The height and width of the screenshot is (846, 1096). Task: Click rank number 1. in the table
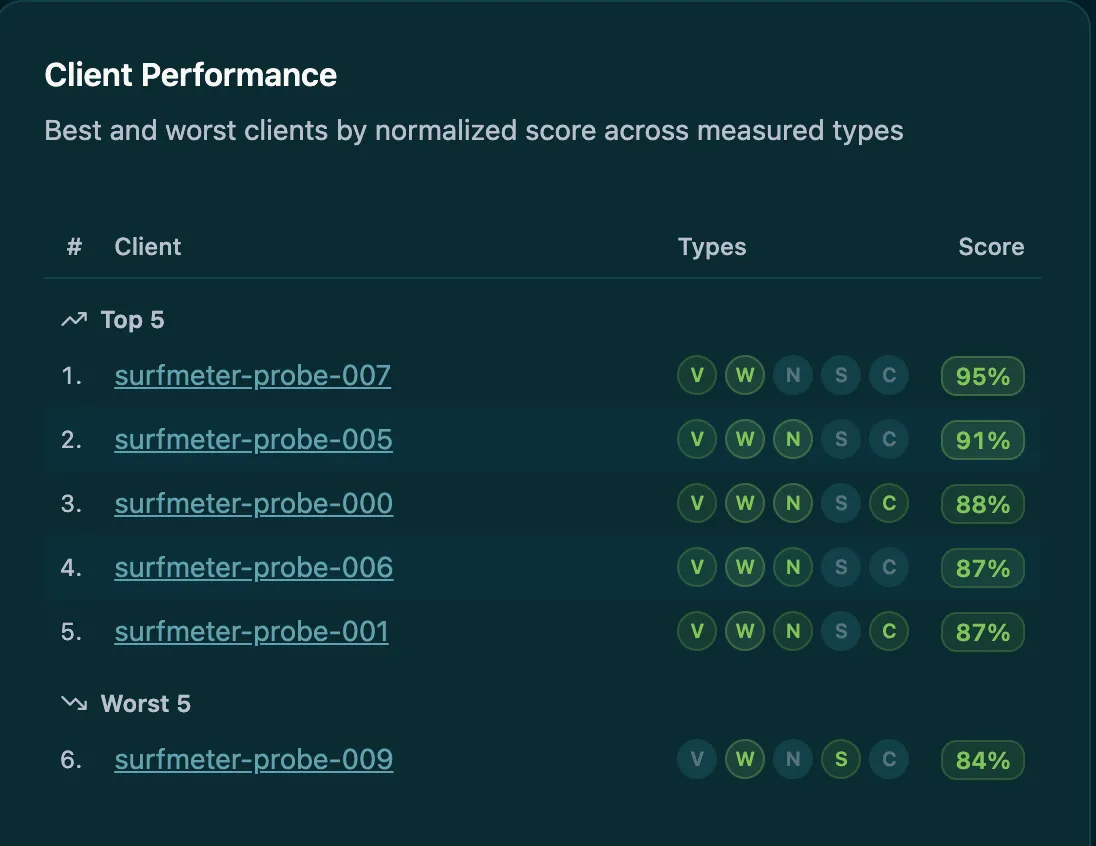click(71, 376)
